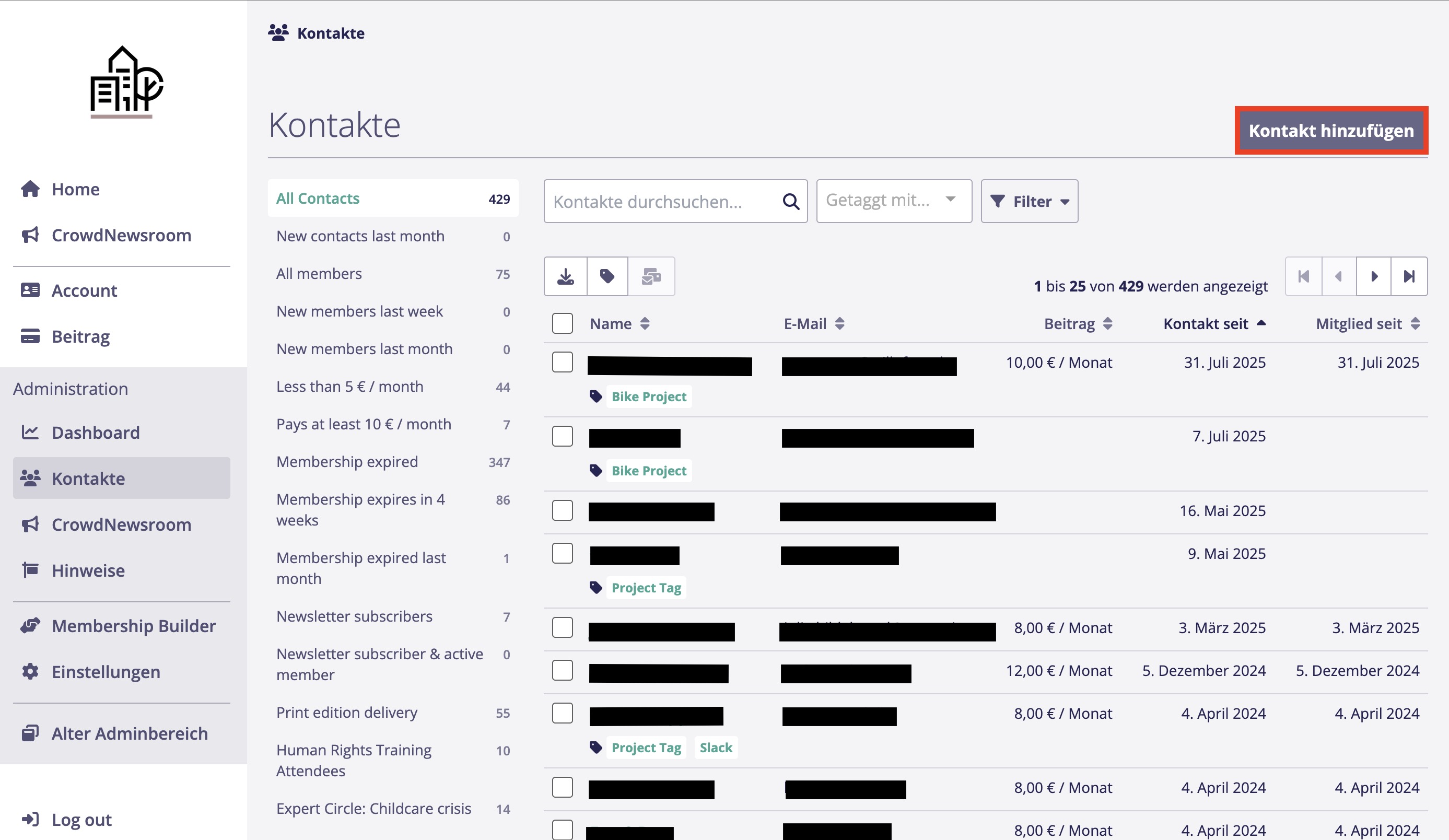Screen dimensions: 1449x840
Task: Open the Membership expired segment
Action: [x=347, y=462]
